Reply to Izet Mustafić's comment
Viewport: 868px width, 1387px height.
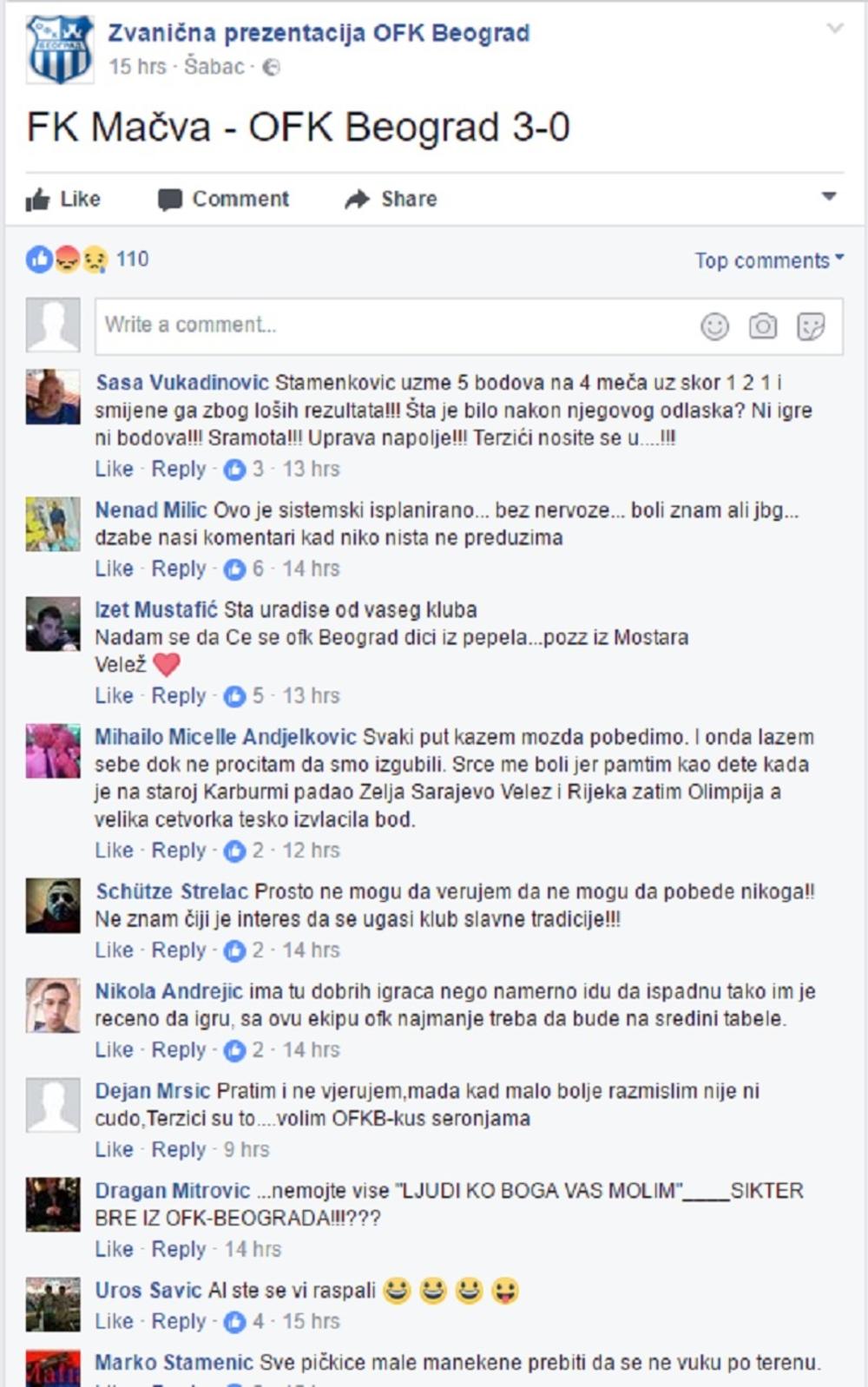(x=179, y=695)
